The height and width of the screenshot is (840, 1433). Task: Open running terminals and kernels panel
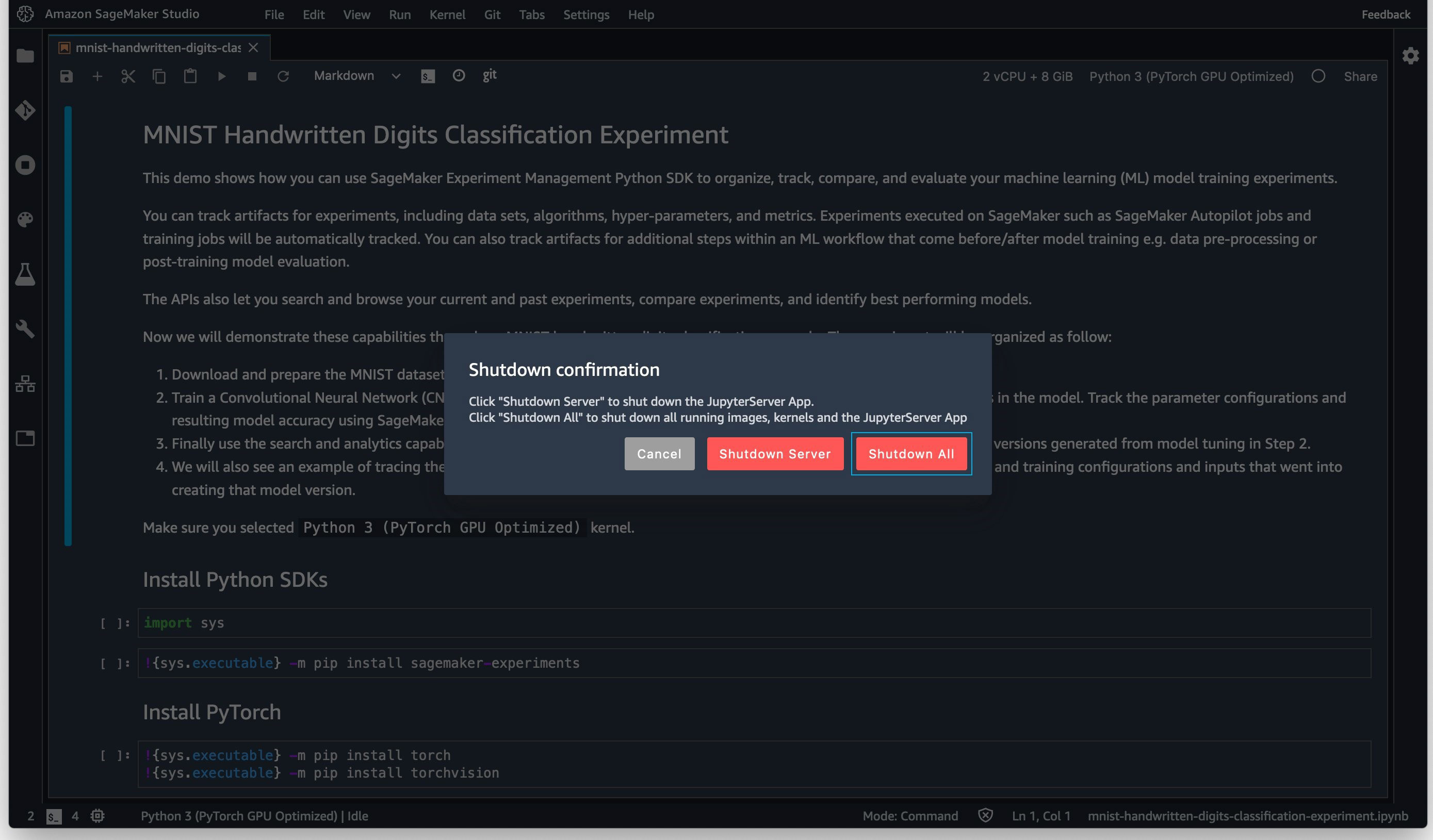tap(25, 165)
